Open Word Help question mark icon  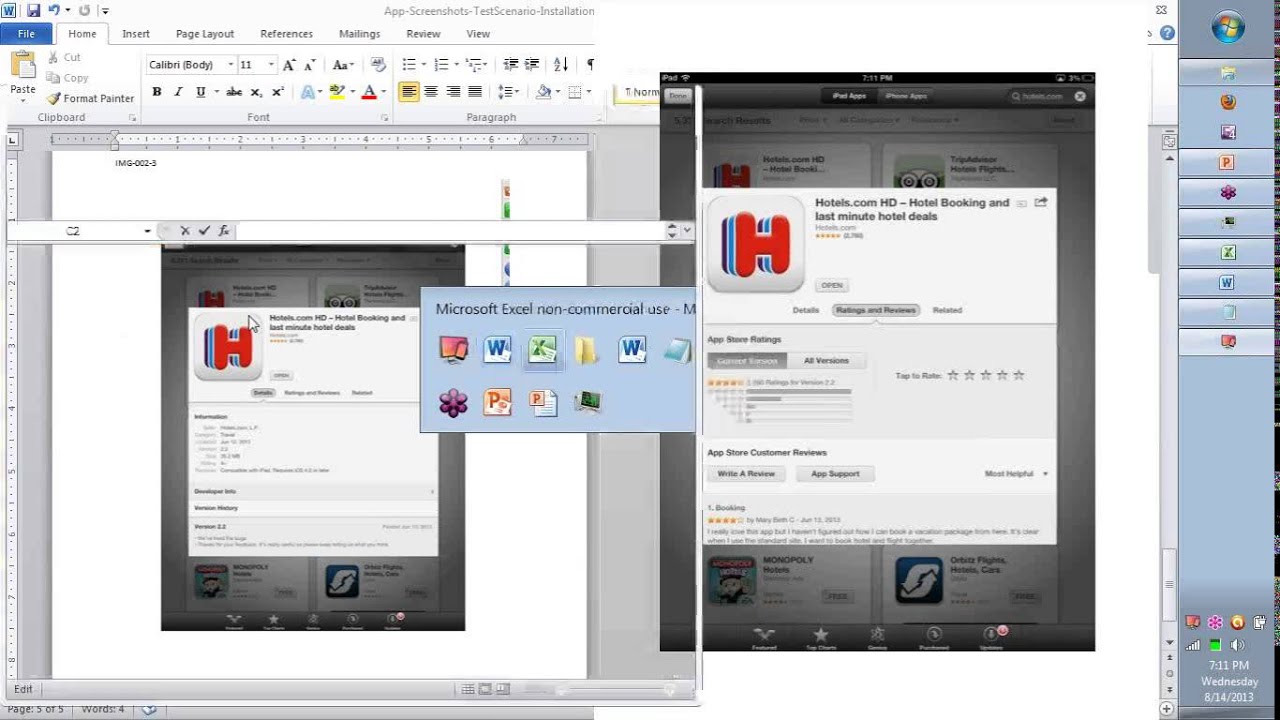pos(1167,33)
